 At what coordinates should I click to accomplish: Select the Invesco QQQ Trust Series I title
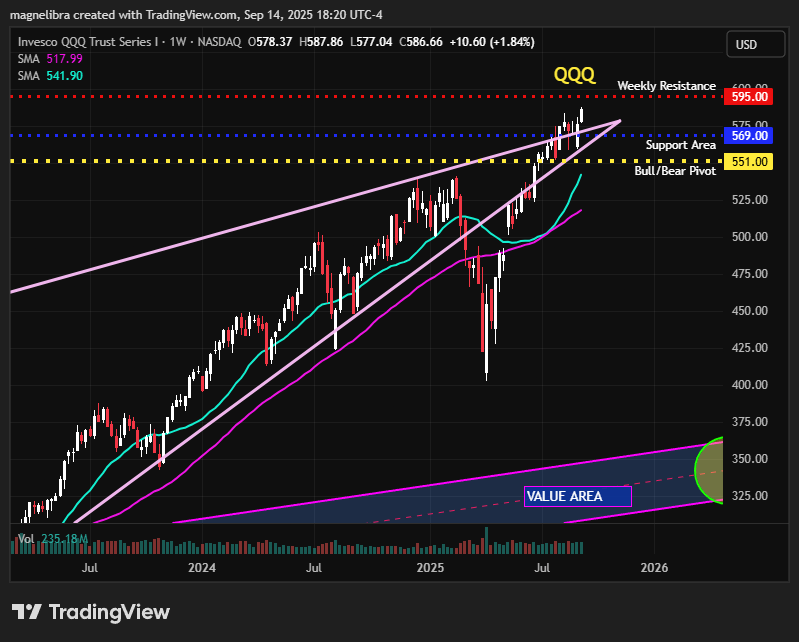point(88,42)
